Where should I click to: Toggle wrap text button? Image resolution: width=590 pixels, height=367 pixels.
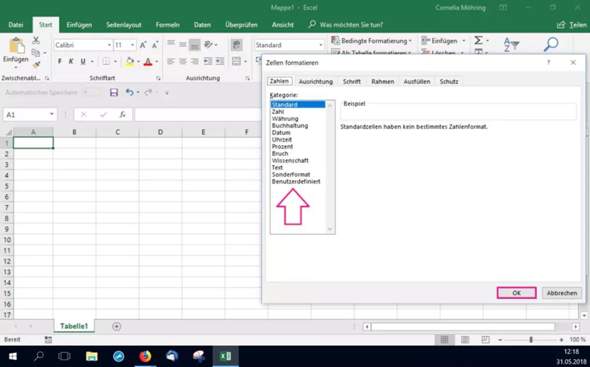236,45
